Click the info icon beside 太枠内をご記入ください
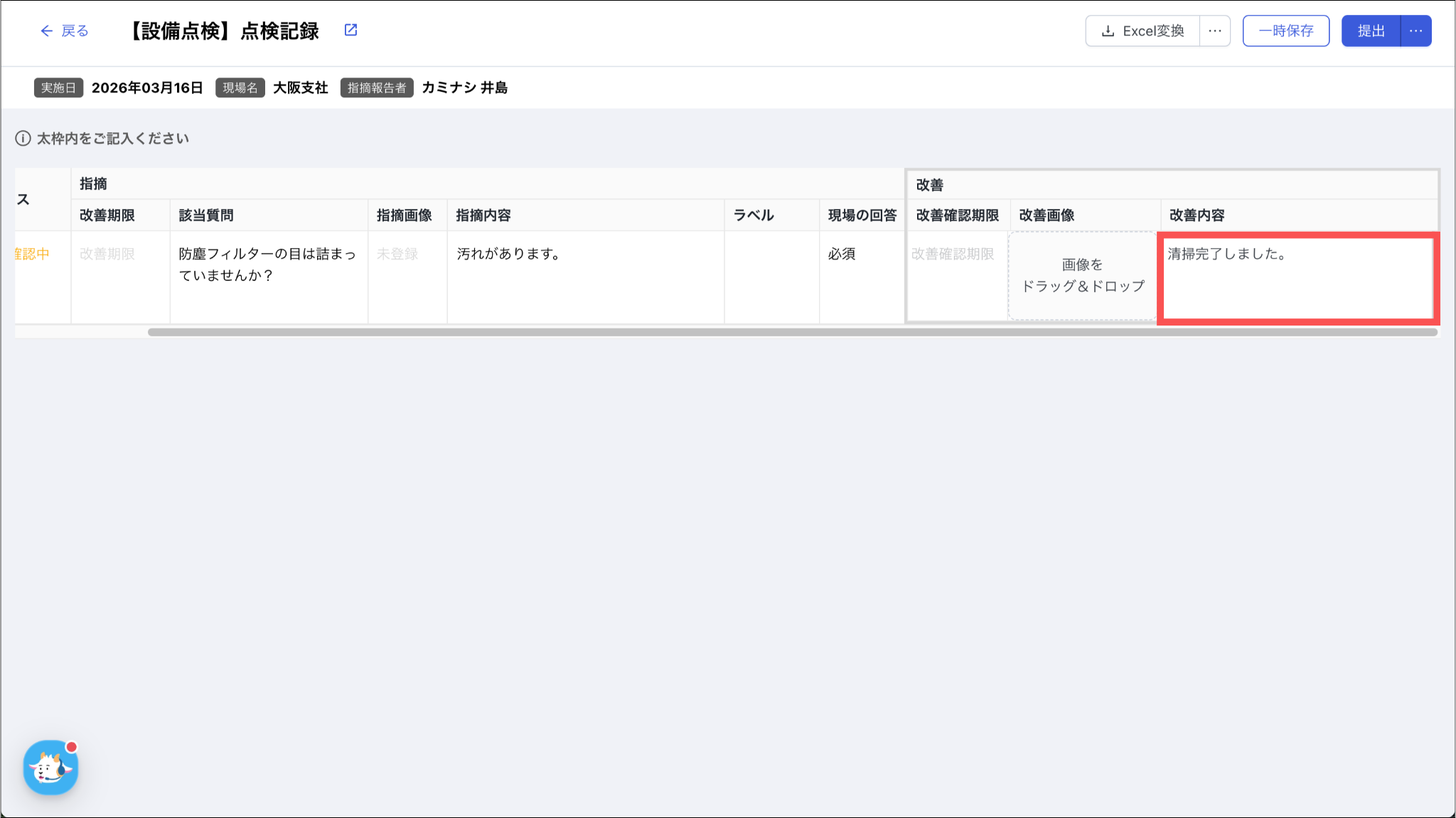This screenshot has width=1456, height=818. (x=23, y=139)
